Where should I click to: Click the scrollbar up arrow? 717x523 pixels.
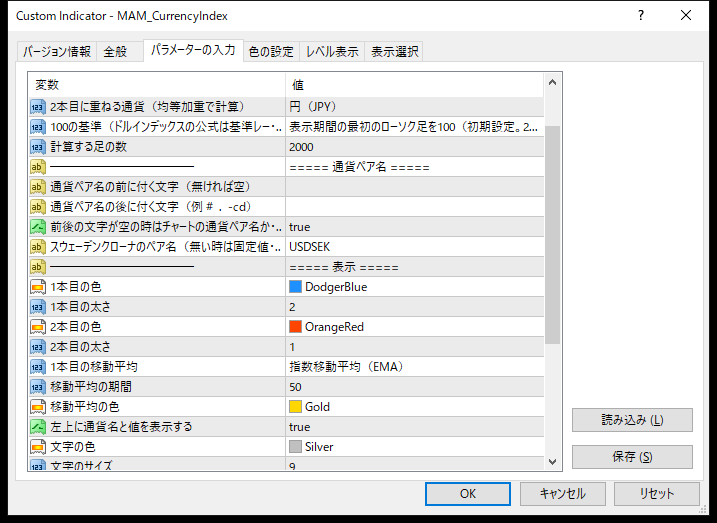click(552, 83)
